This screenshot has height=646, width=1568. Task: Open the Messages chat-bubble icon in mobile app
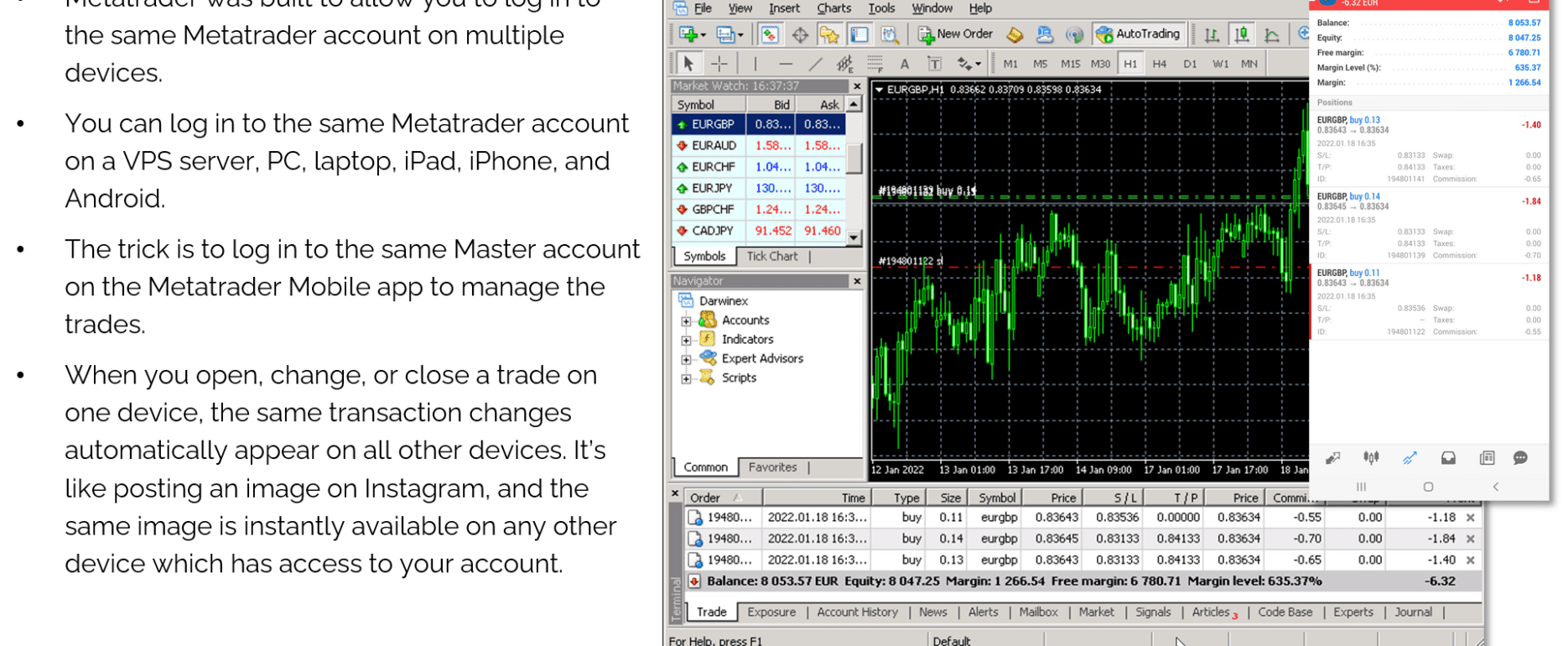[1520, 458]
